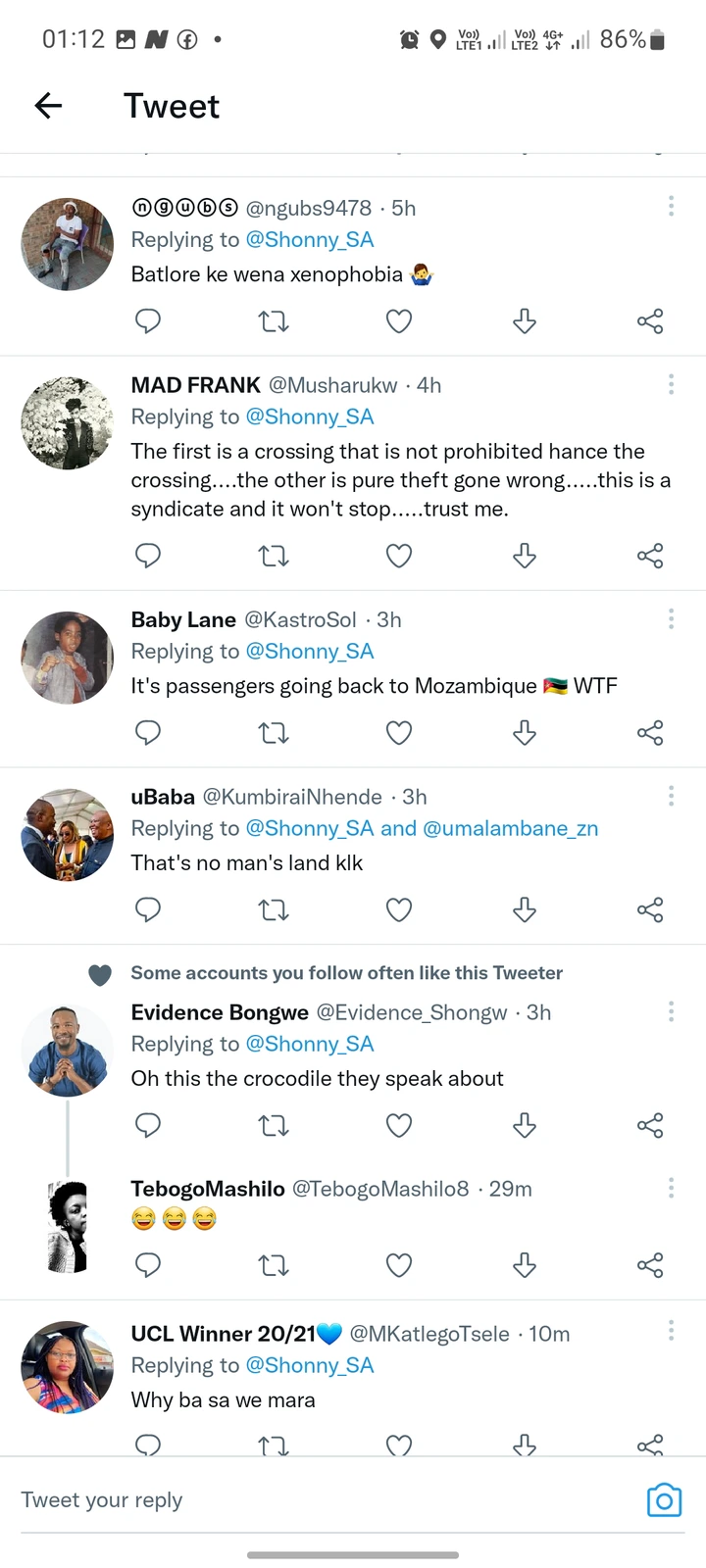The width and height of the screenshot is (706, 1568).
Task: Open overflow menu on Baby Lane's tweet
Action: (671, 618)
